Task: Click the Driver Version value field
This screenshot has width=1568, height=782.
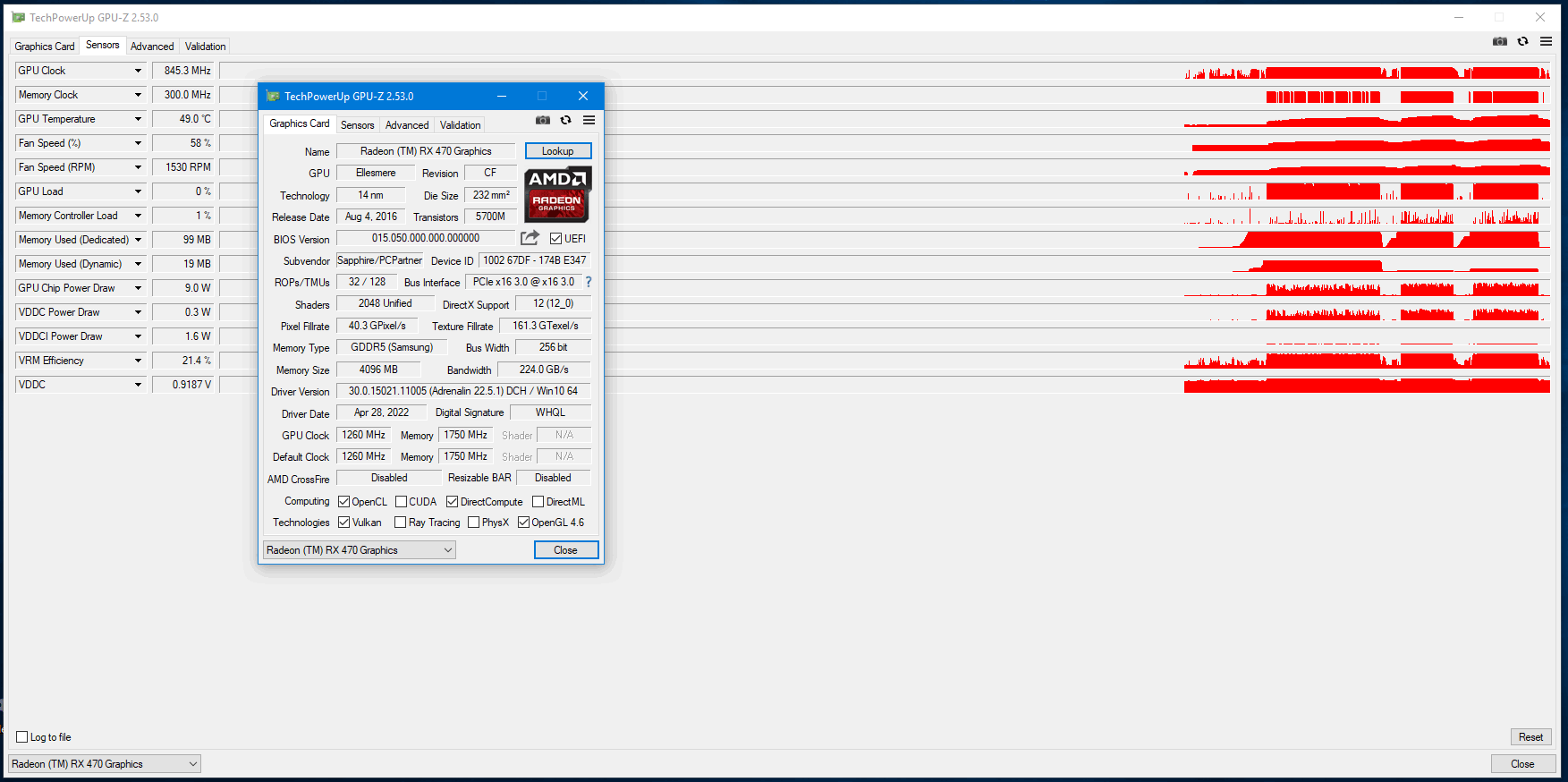Action: click(463, 391)
